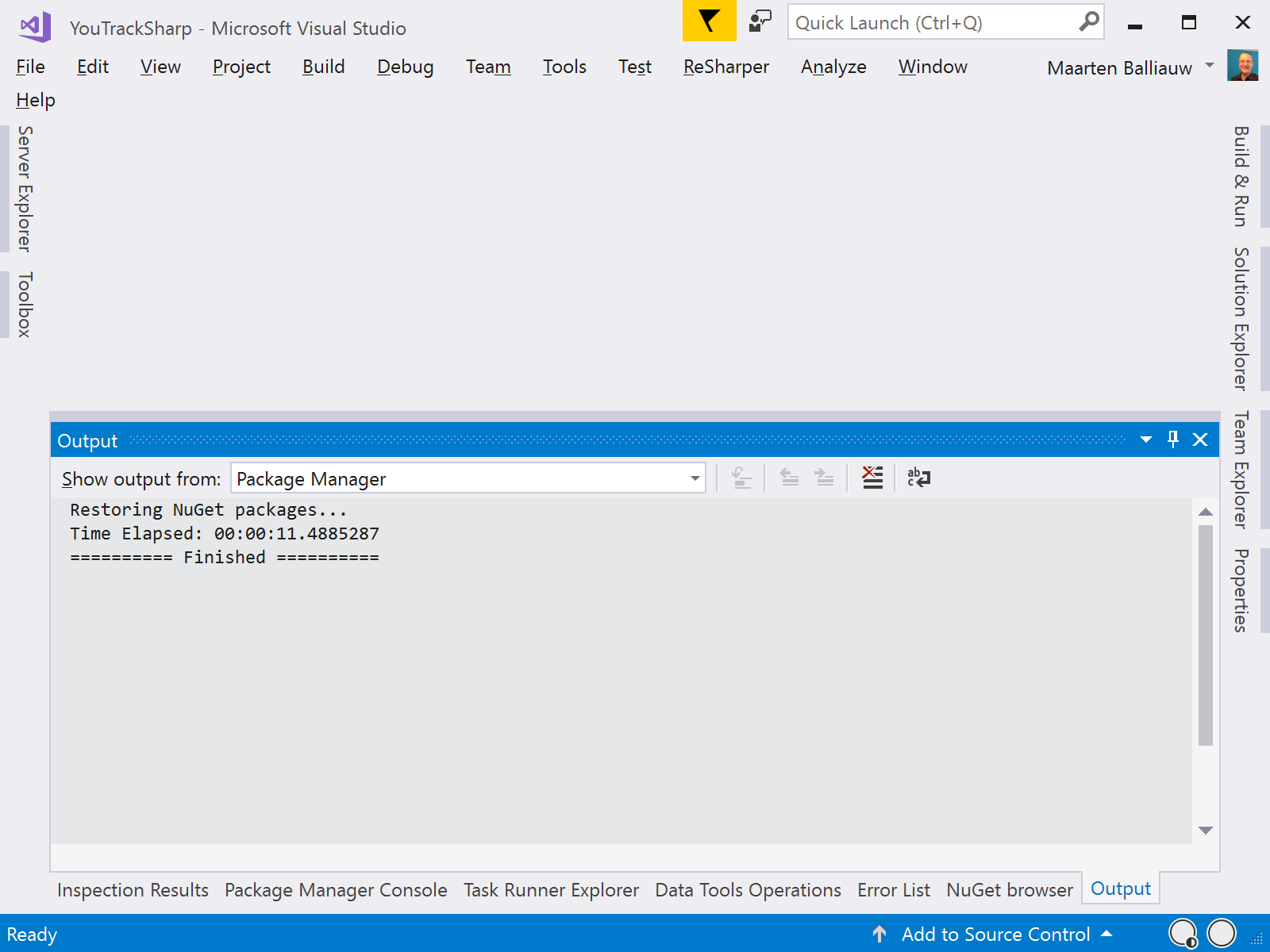Click the 'Restoring NuGet packages...' line

point(209,509)
